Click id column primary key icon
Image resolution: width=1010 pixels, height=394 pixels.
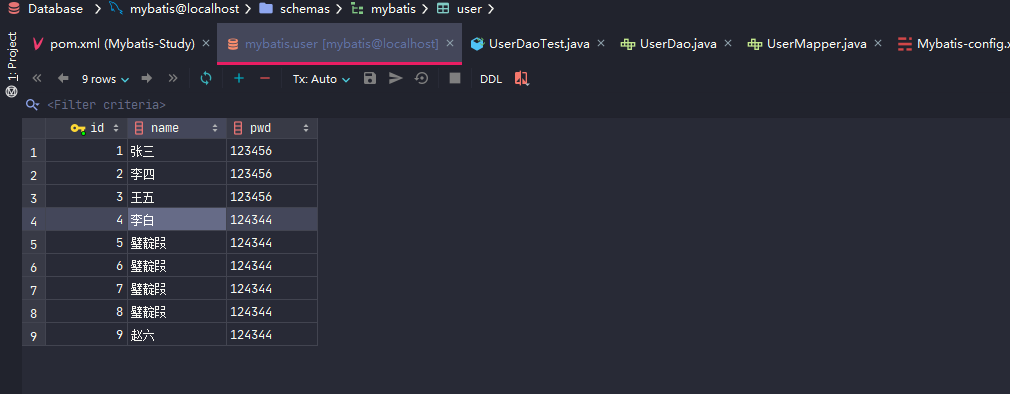[x=78, y=128]
